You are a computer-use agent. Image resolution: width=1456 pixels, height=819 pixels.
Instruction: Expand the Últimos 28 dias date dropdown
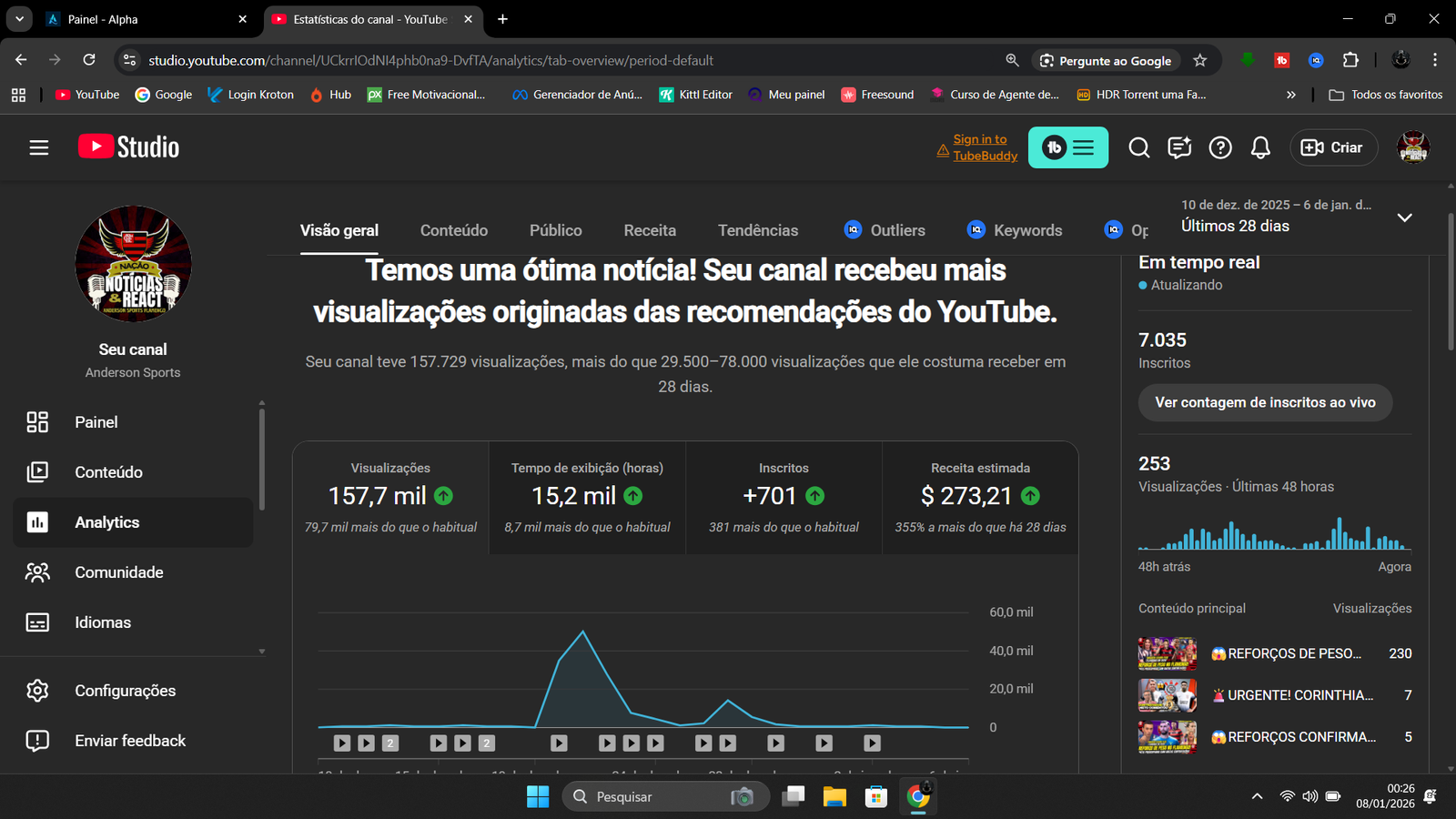[x=1404, y=217]
